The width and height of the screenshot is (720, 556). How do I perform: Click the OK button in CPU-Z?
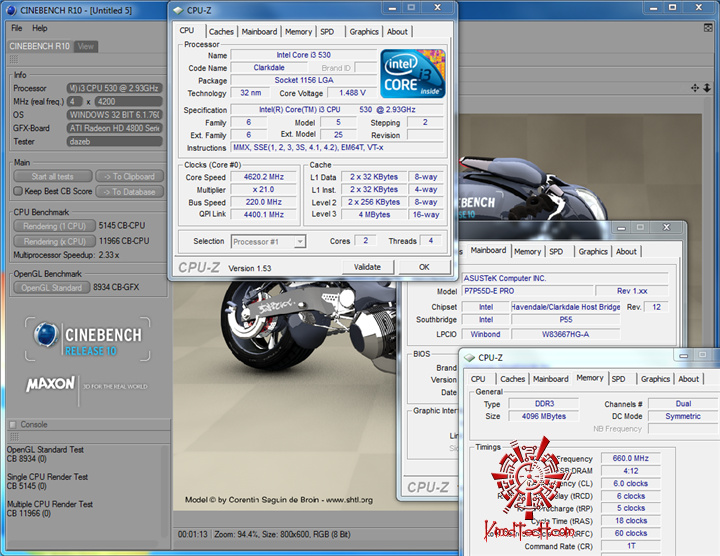424,267
